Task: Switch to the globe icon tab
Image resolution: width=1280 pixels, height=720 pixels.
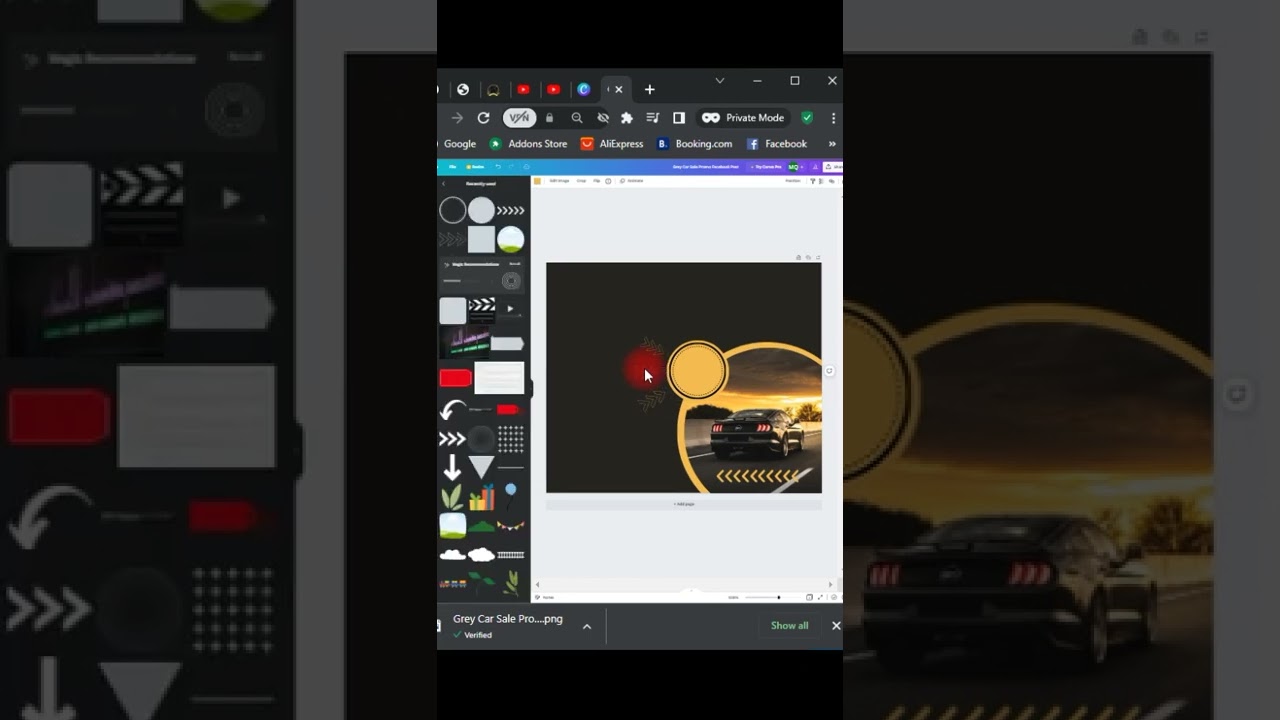Action: 463,90
